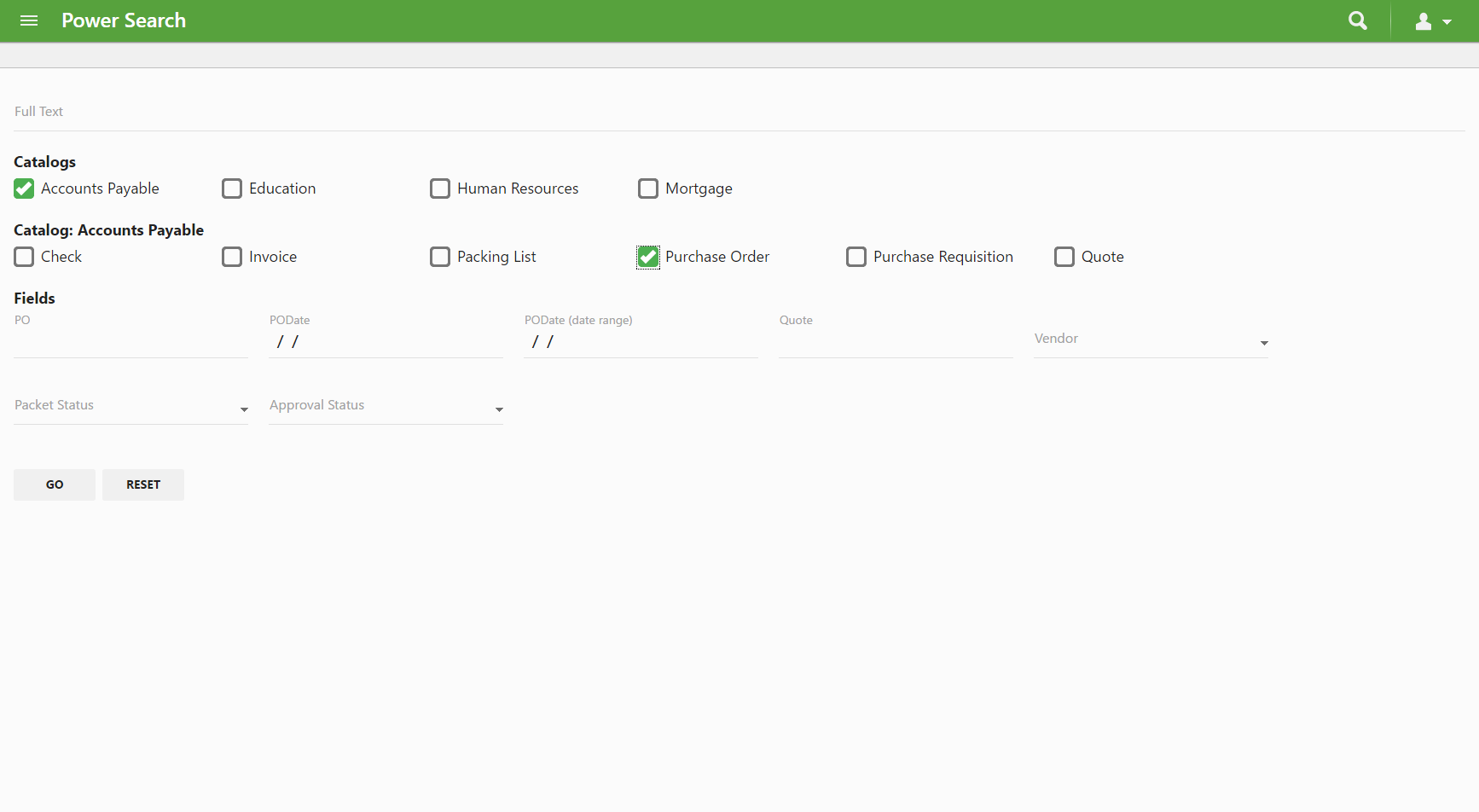Click the GO button

click(55, 484)
